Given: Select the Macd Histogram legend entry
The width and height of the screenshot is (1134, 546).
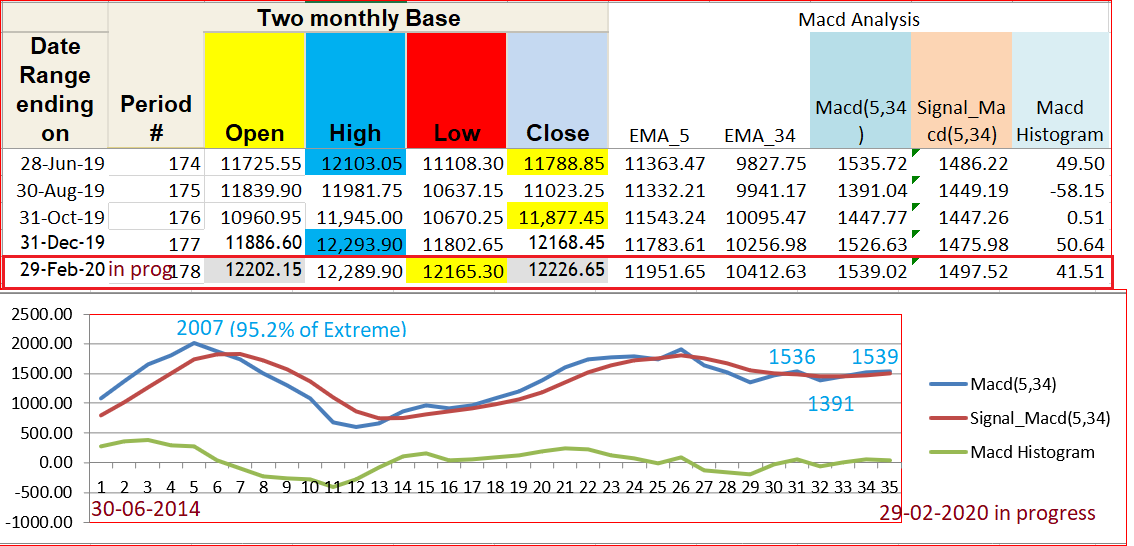Looking at the screenshot, I should click(1012, 452).
